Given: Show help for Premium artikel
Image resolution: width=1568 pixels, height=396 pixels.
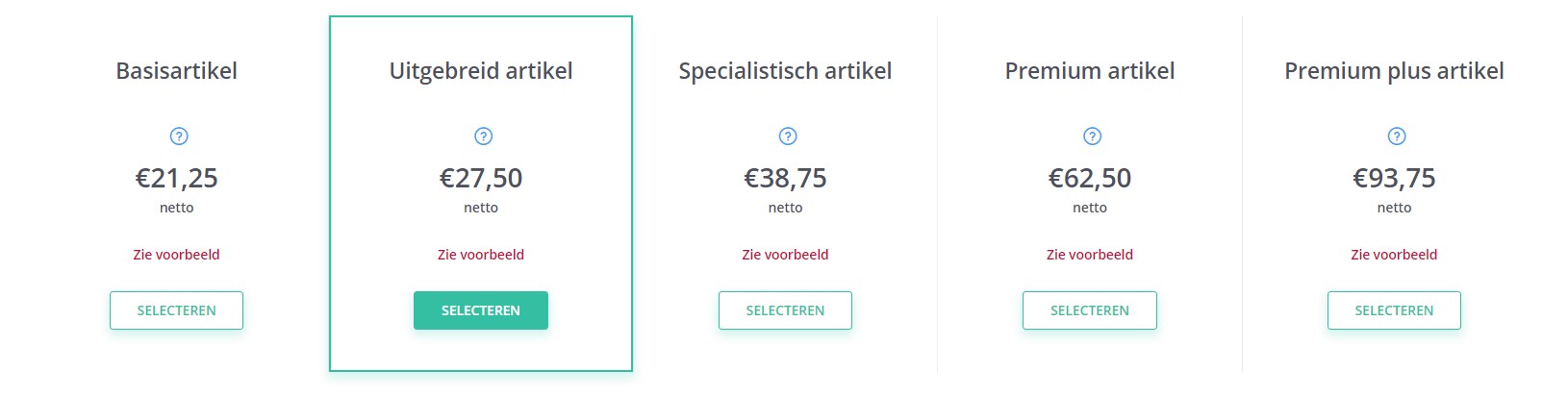Looking at the screenshot, I should point(1092,136).
